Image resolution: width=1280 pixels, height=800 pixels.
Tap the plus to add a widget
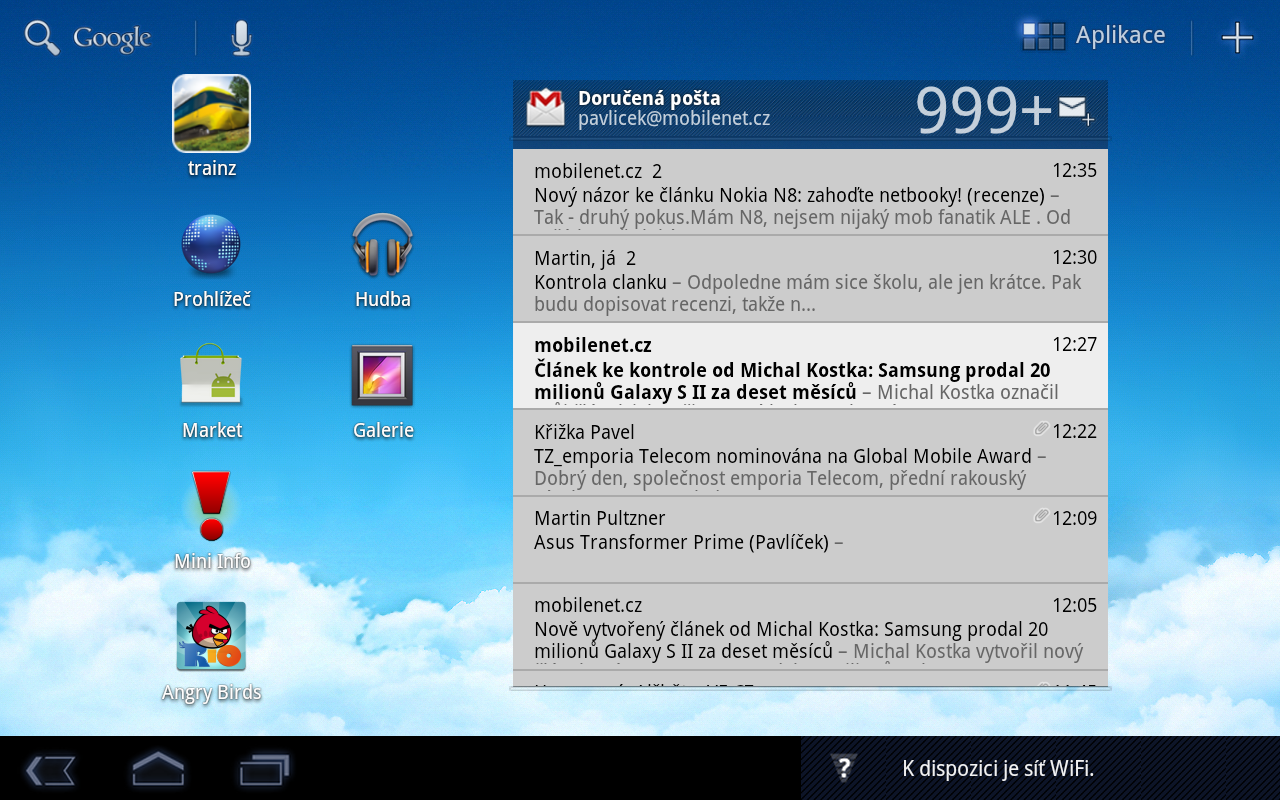(1237, 38)
